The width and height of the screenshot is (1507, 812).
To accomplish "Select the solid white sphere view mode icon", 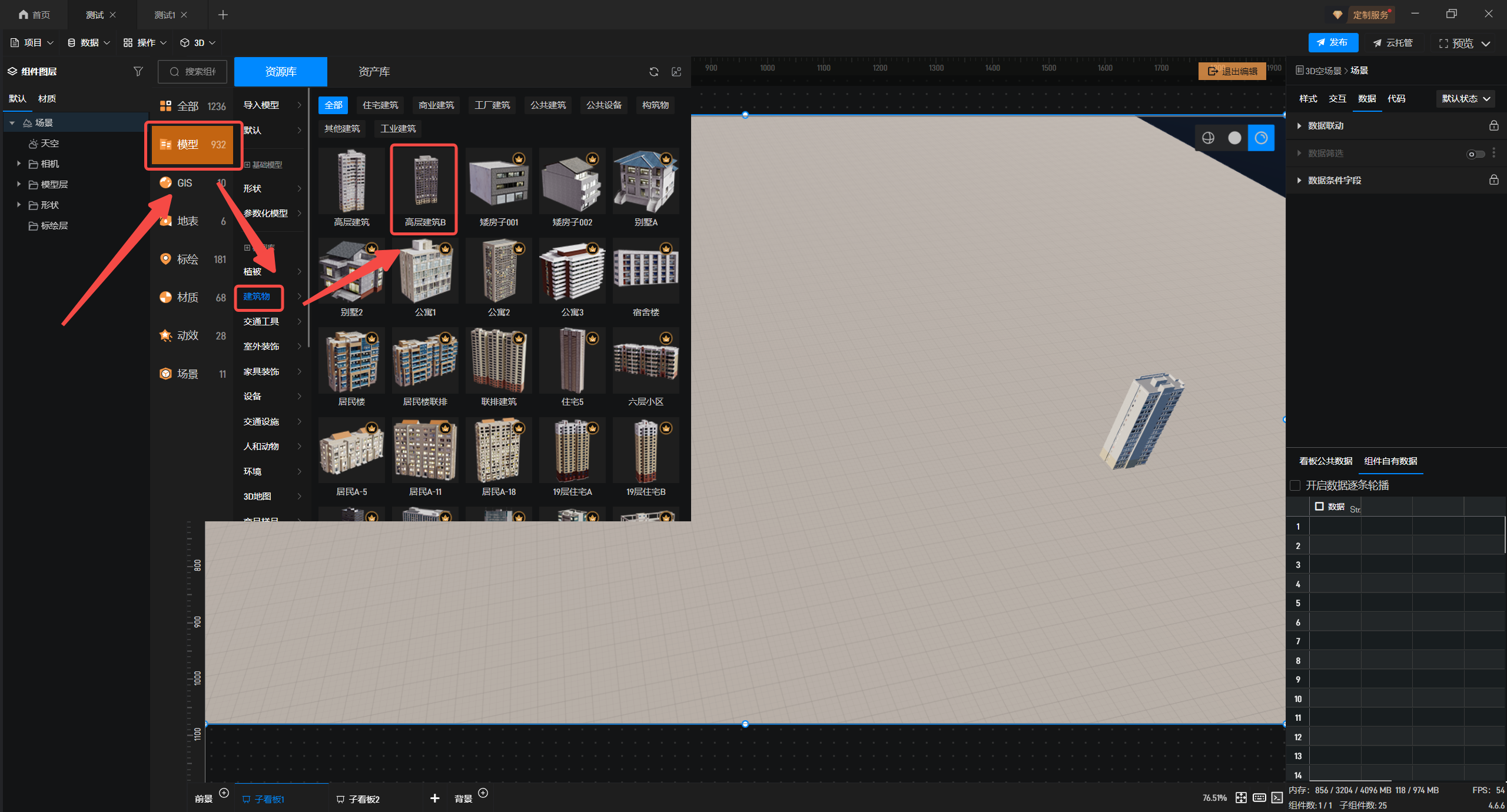I will click(1234, 138).
